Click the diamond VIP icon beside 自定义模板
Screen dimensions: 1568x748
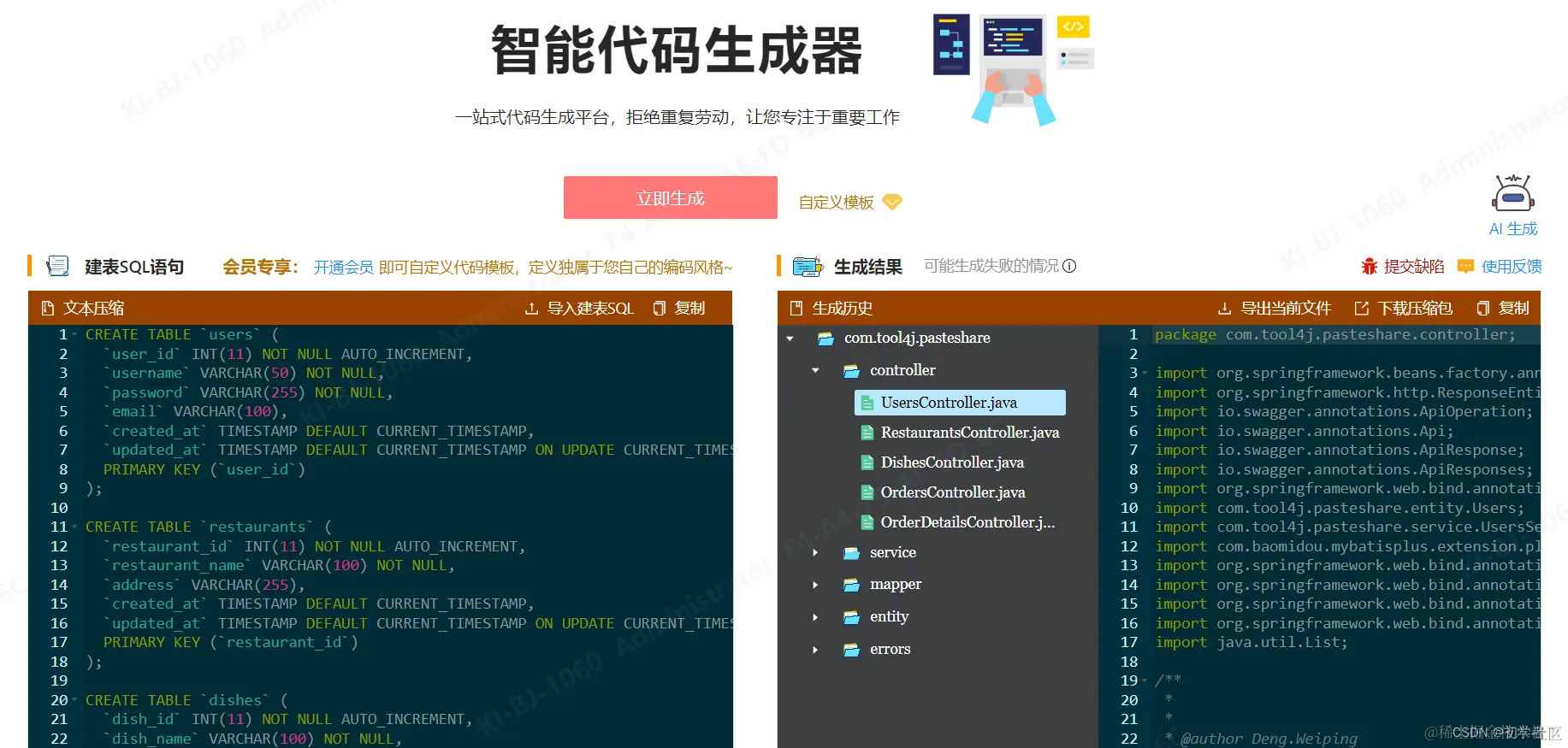pyautogui.click(x=892, y=202)
